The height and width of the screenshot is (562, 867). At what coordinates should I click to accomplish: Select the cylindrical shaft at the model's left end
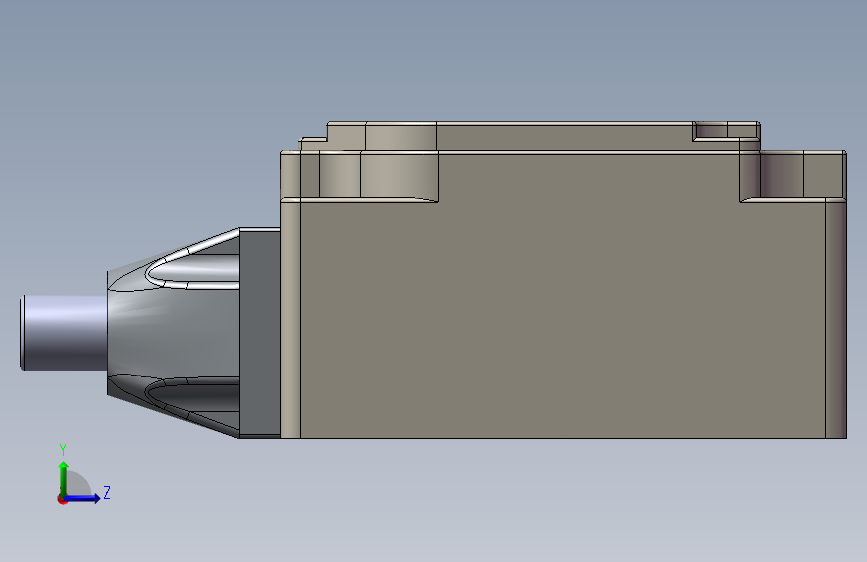point(65,333)
